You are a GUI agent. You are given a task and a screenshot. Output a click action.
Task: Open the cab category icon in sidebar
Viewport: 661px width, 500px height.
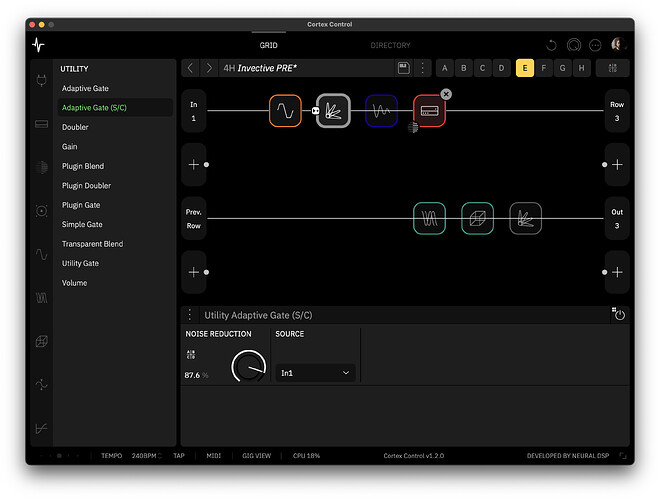click(41, 167)
